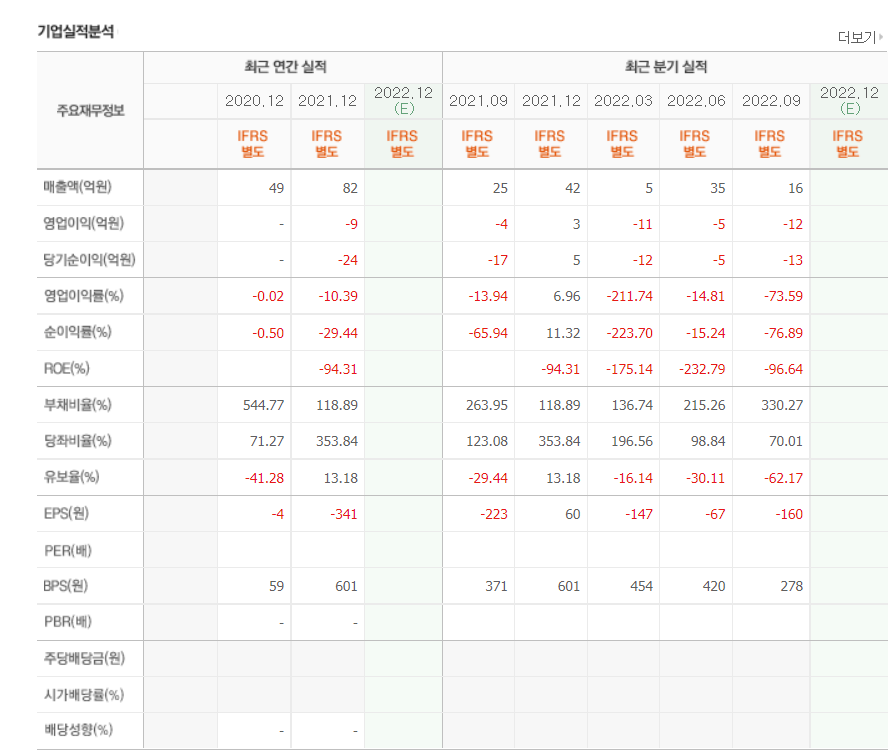This screenshot has width=894, height=753.
Task: Select operating margin value -73.59
Action: click(783, 296)
